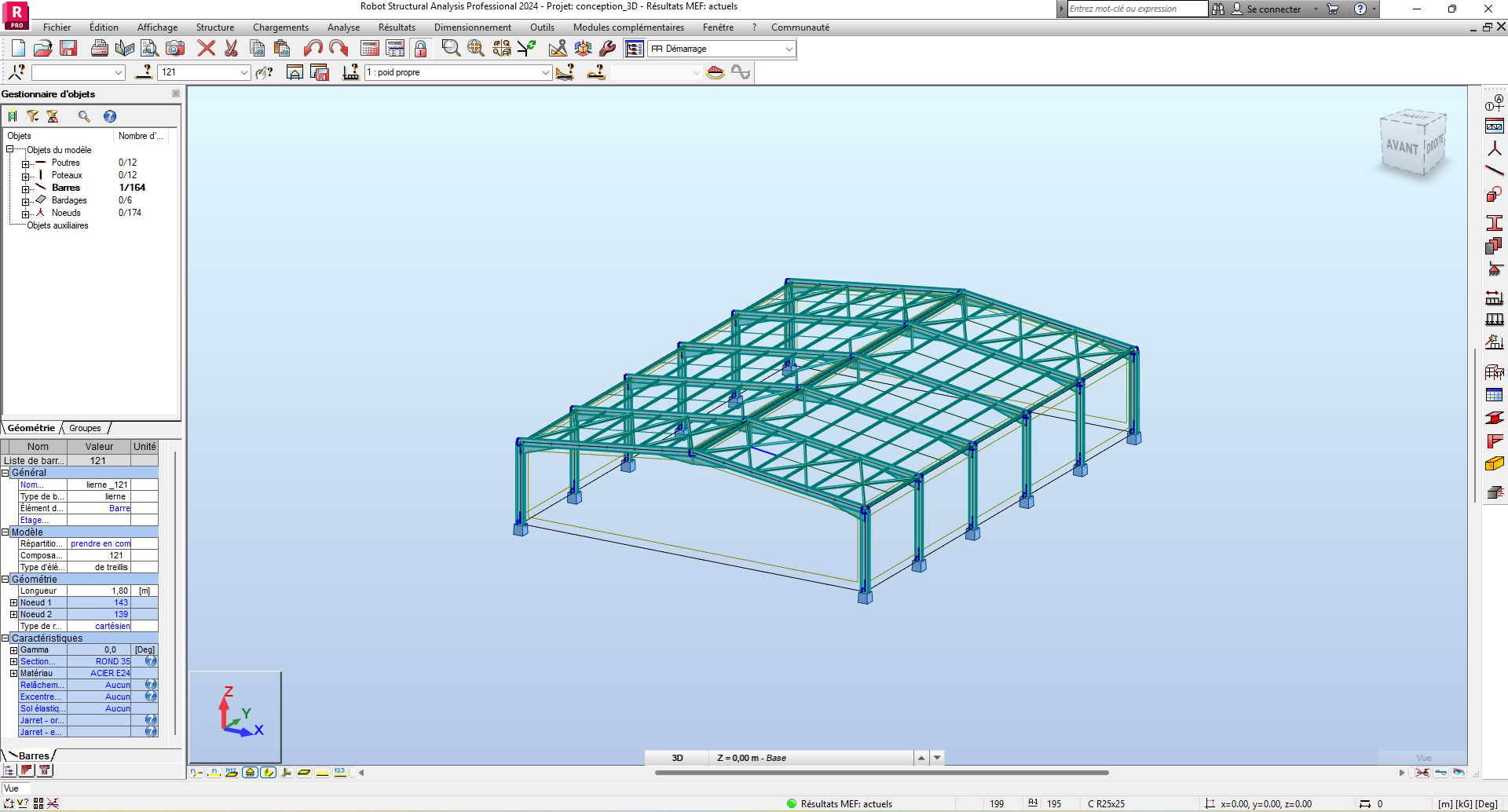1508x812 pixels.
Task: Click the load case selection icon
Action: click(351, 72)
